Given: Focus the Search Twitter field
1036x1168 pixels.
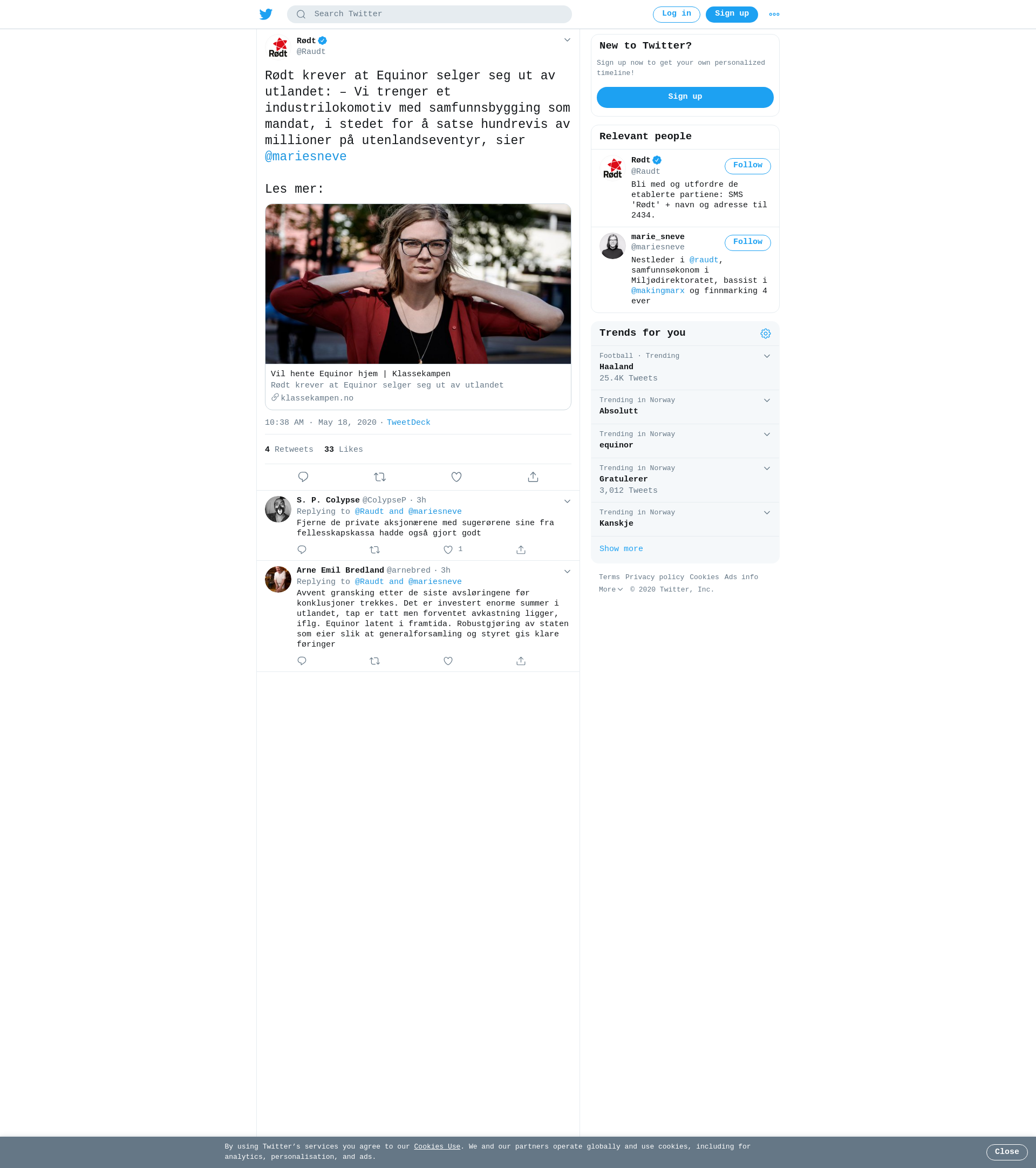Looking at the screenshot, I should tap(429, 14).
